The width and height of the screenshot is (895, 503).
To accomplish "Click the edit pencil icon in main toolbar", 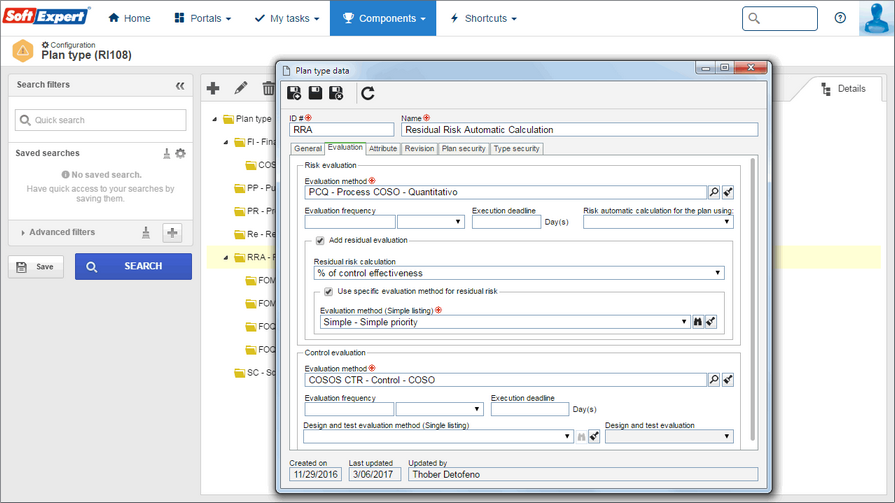I will coord(241,88).
